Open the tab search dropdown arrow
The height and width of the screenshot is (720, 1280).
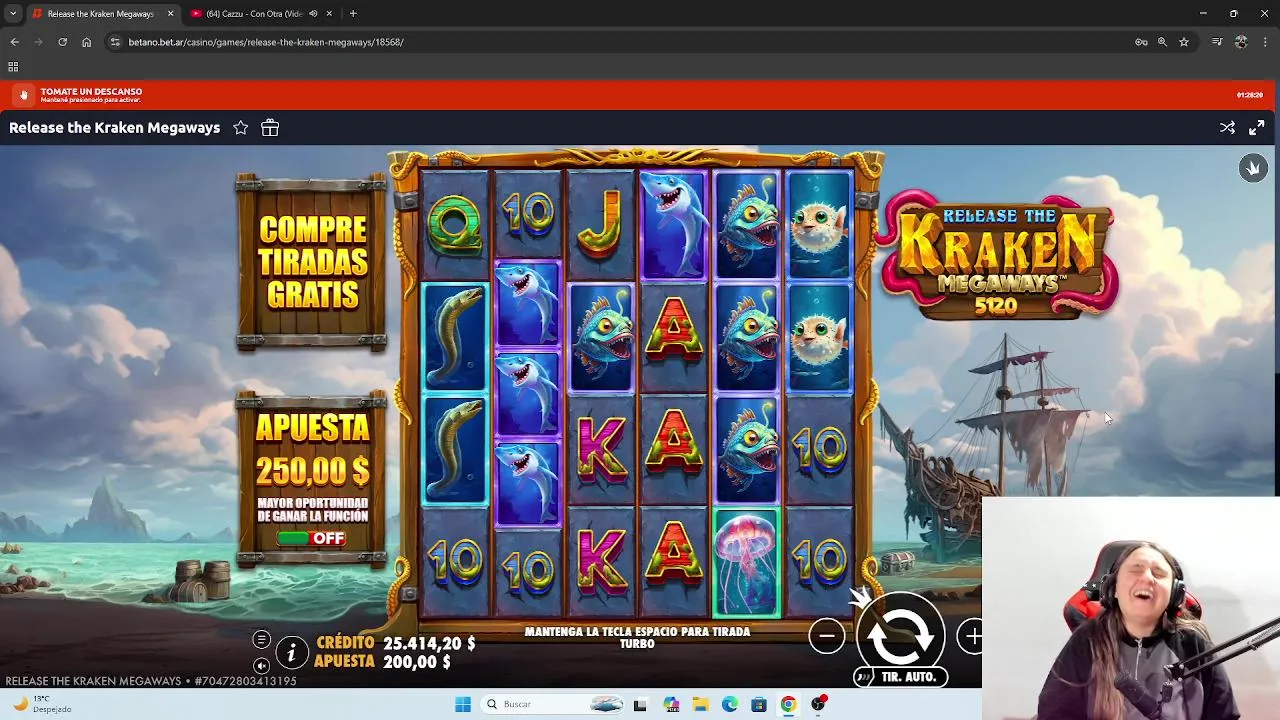pos(13,14)
